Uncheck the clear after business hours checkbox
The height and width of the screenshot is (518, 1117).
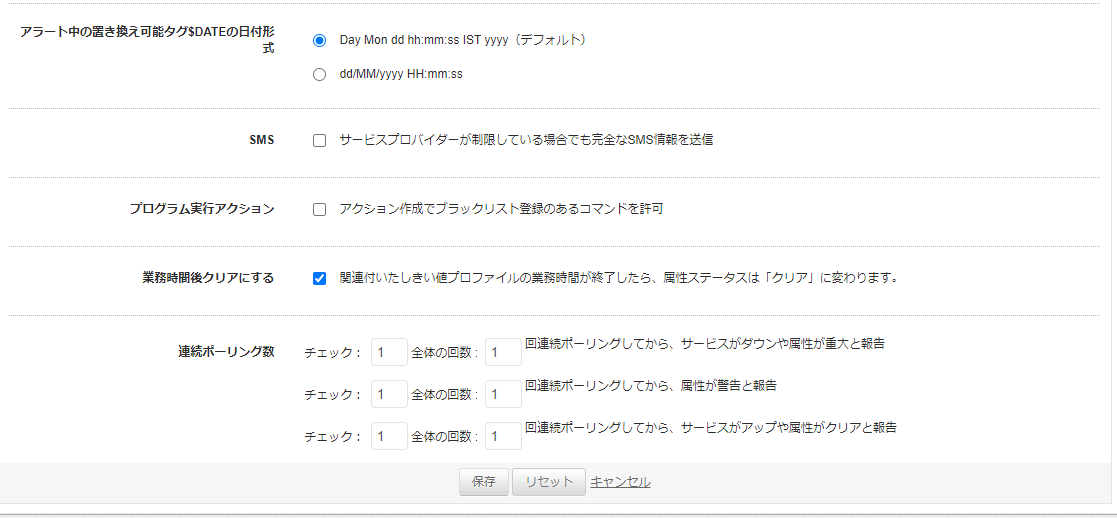pyautogui.click(x=319, y=279)
